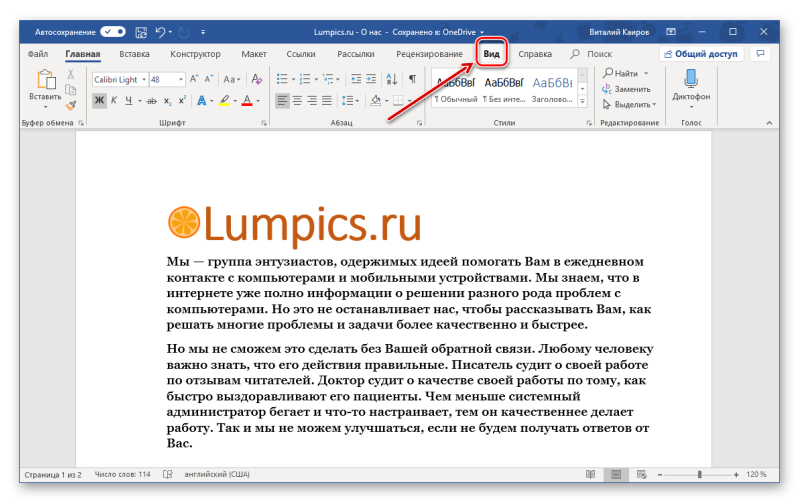Open the multilevel list dropdown
Viewport: 800px width, 503px height.
338,79
